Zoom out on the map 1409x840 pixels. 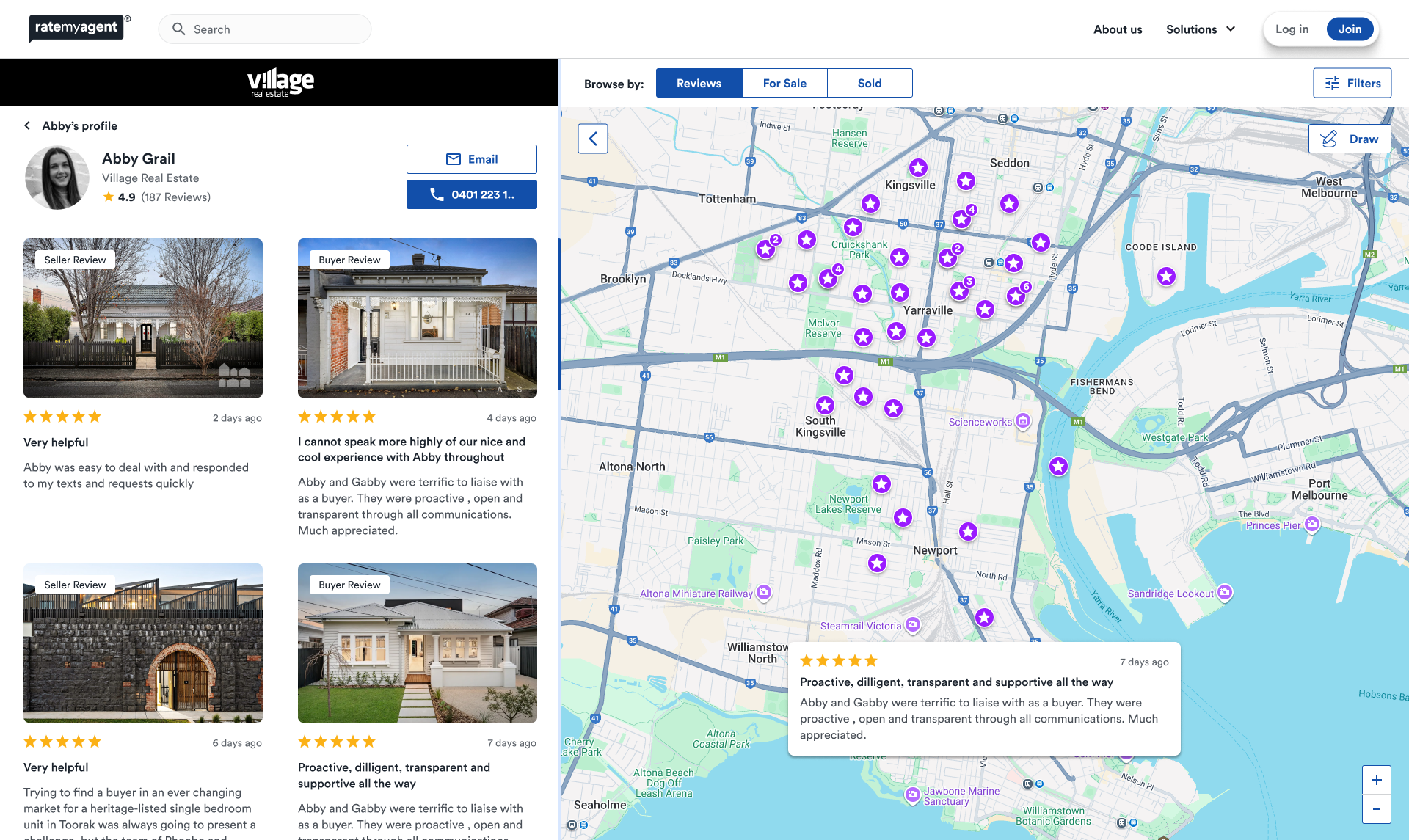click(x=1376, y=809)
